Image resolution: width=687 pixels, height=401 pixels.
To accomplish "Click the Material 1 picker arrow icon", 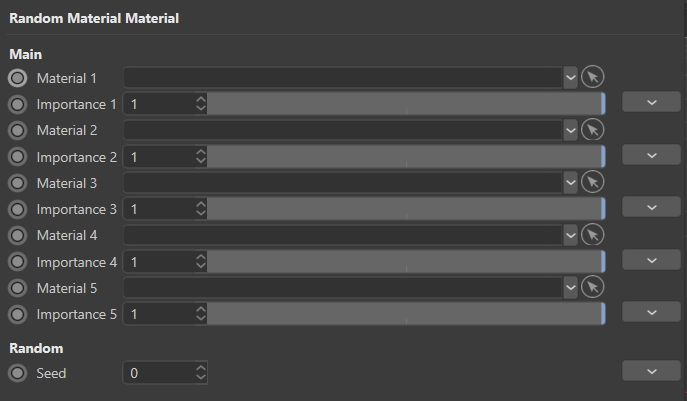I will click(593, 77).
